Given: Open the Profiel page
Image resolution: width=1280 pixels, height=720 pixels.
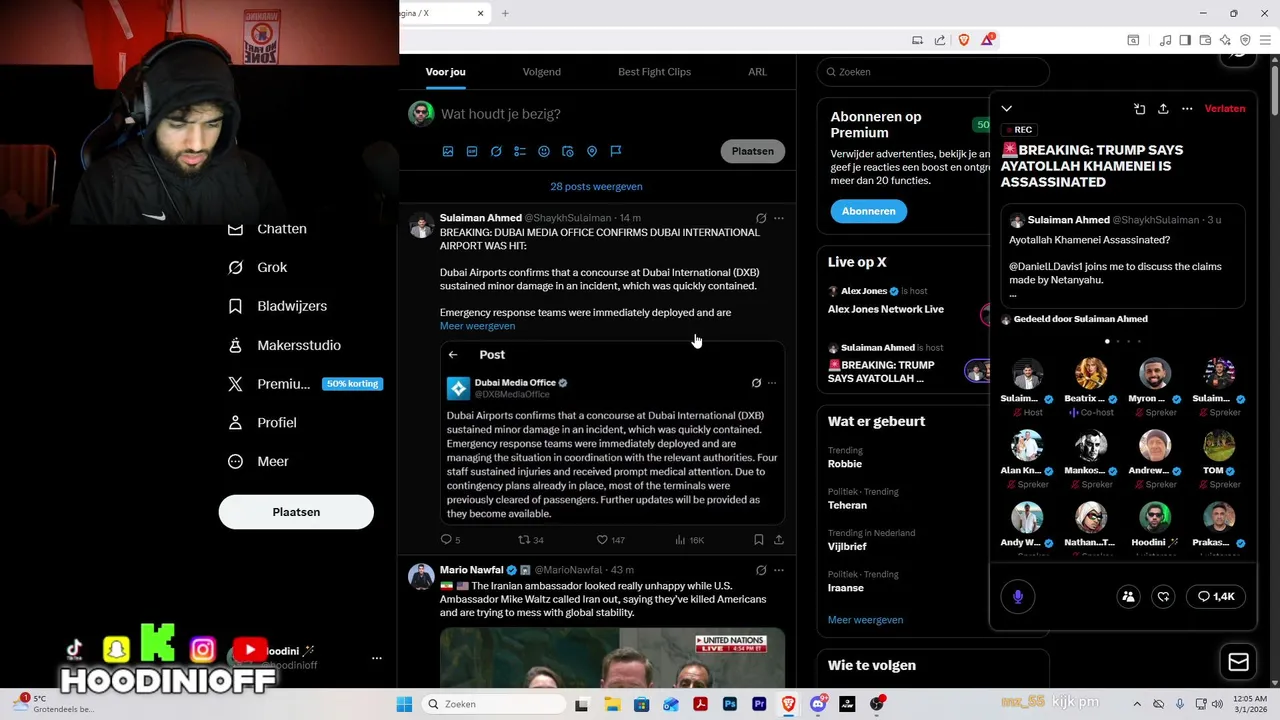Looking at the screenshot, I should (262, 422).
